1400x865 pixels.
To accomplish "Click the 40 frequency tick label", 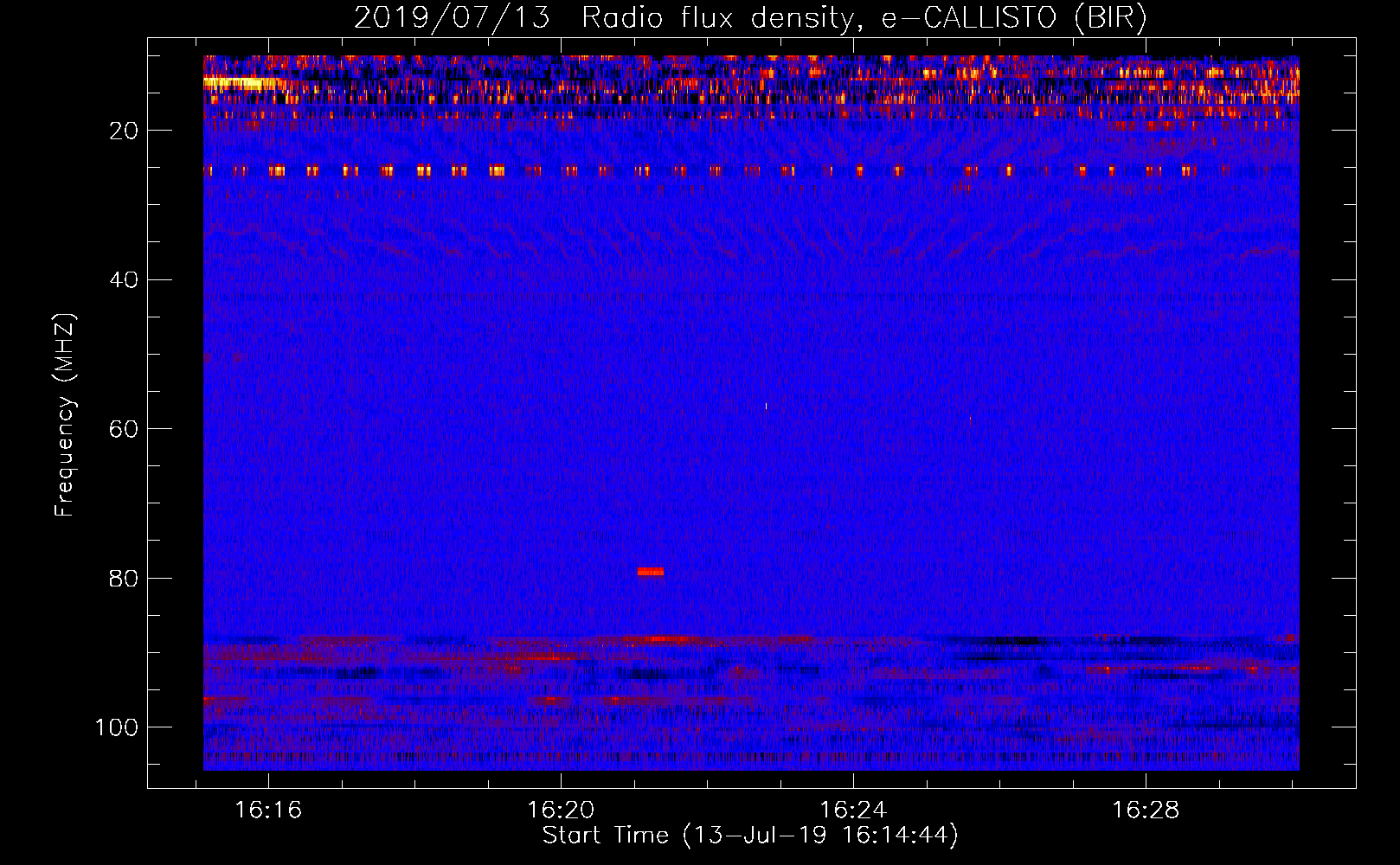I will 125,280.
